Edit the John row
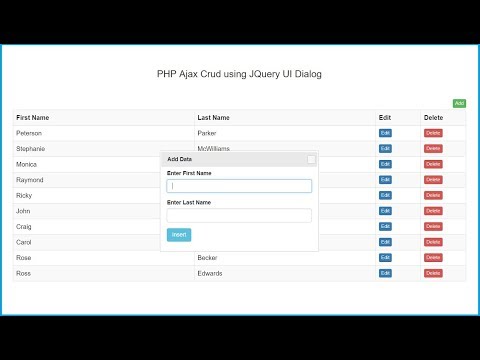 click(385, 211)
